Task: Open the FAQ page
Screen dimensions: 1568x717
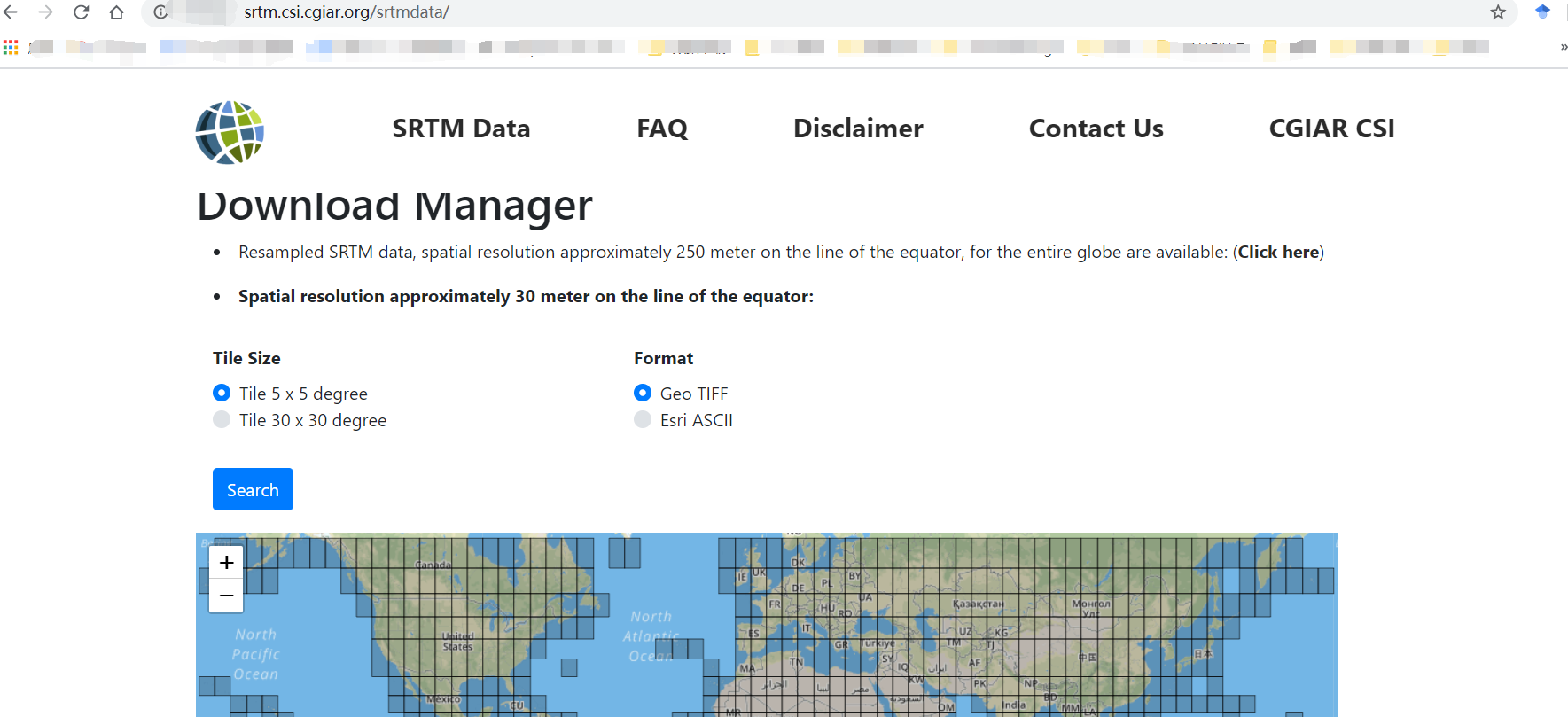Action: pyautogui.click(x=662, y=129)
